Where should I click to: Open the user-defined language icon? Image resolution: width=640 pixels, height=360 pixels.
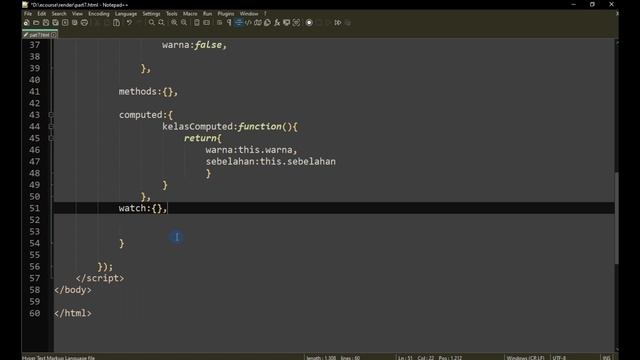(x=248, y=23)
